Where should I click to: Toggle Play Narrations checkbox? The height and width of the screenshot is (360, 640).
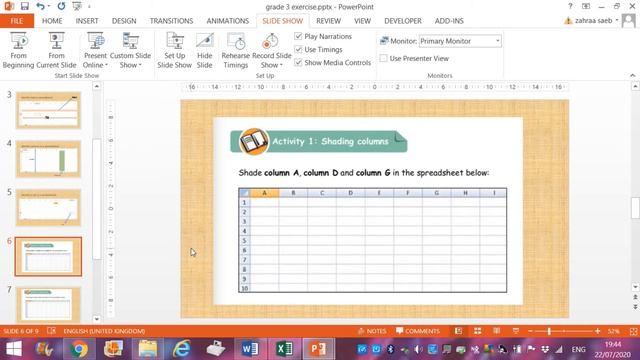[x=298, y=36]
